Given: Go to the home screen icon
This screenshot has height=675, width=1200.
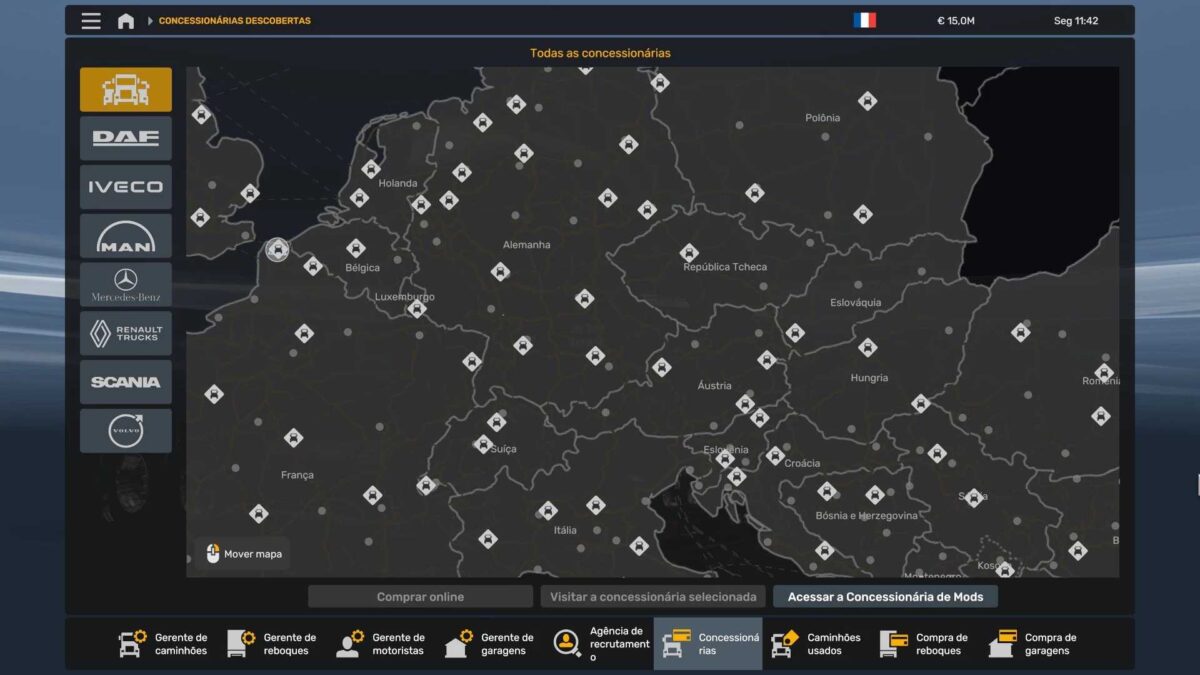Looking at the screenshot, I should click(x=126, y=21).
